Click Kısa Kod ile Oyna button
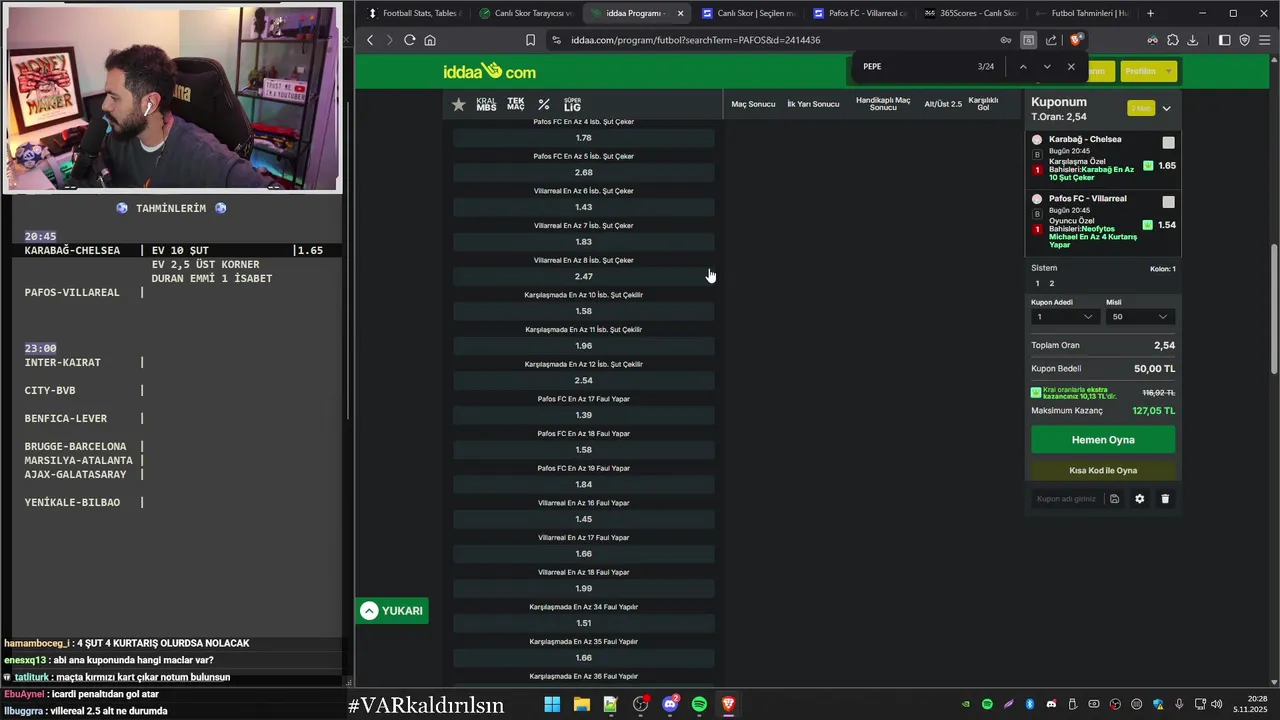The width and height of the screenshot is (1280, 720). click(1103, 470)
